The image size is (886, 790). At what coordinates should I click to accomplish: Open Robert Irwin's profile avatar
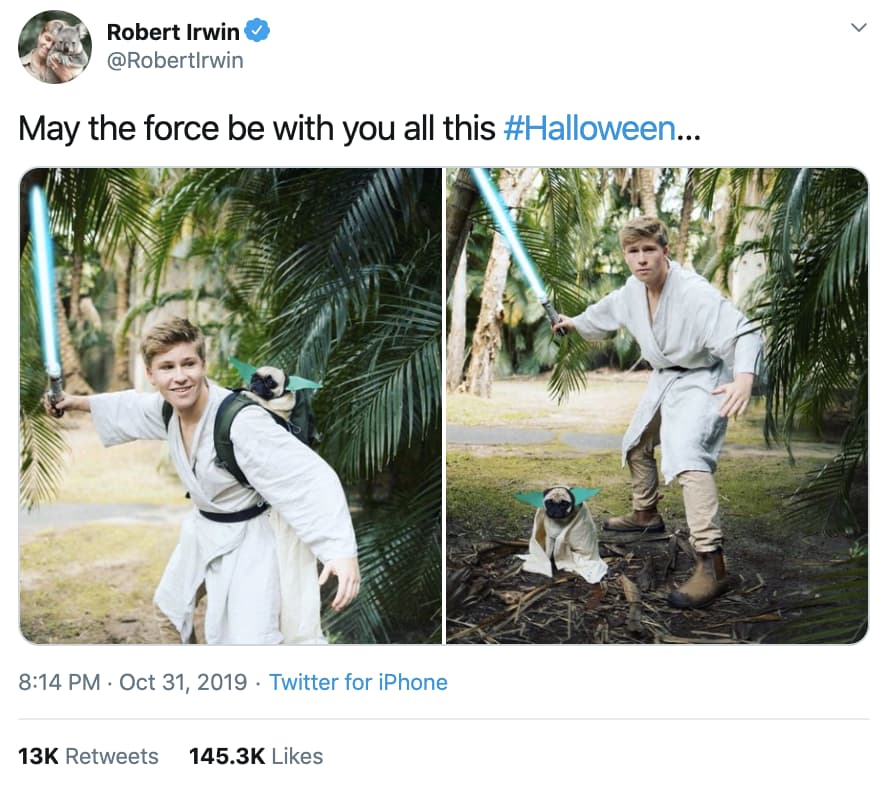(55, 47)
